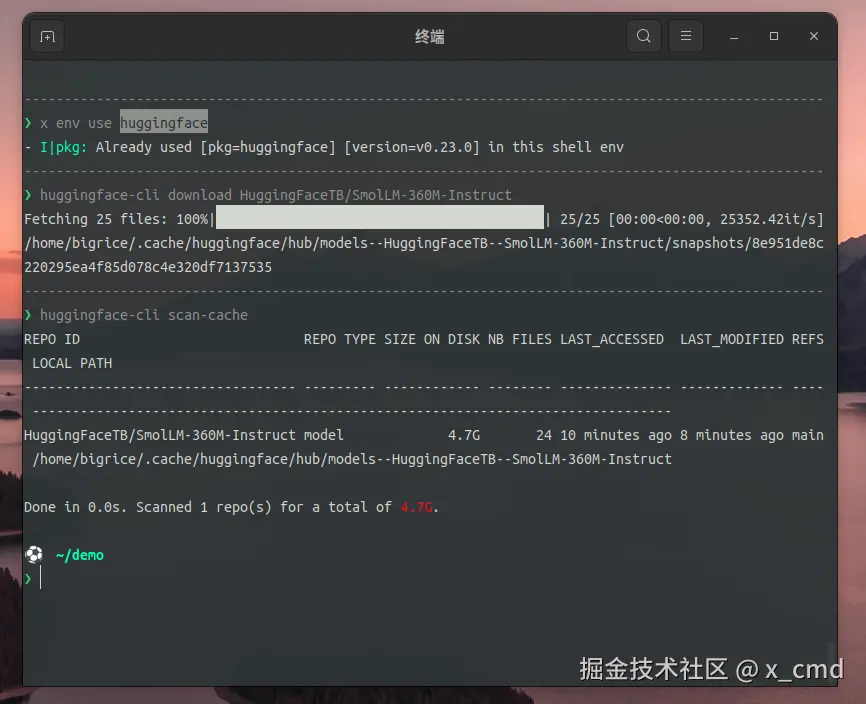This screenshot has width=866, height=704.
Task: Click the 终端 window title
Action: 429,36
